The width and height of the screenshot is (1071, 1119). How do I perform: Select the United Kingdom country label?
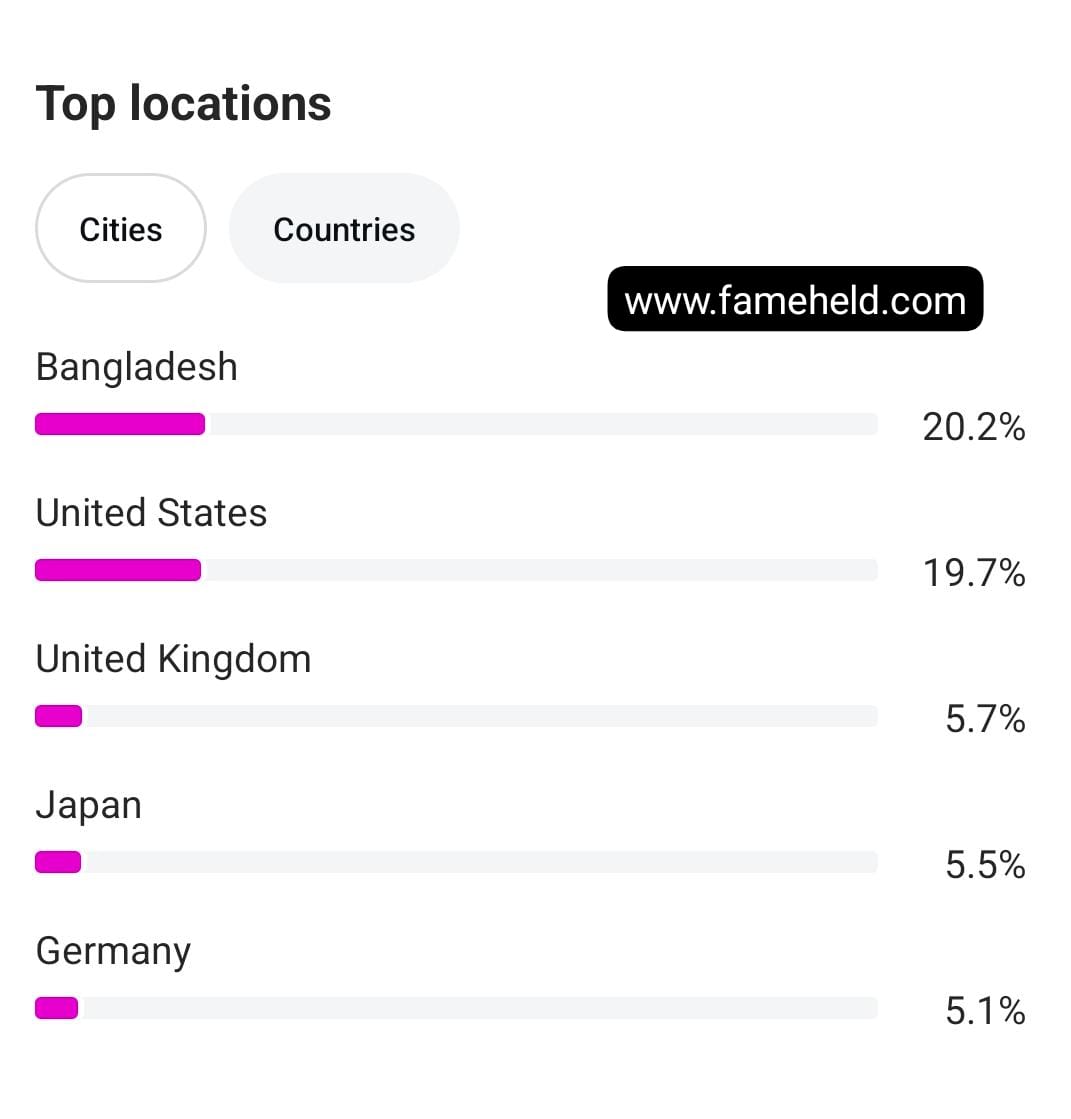point(174,659)
